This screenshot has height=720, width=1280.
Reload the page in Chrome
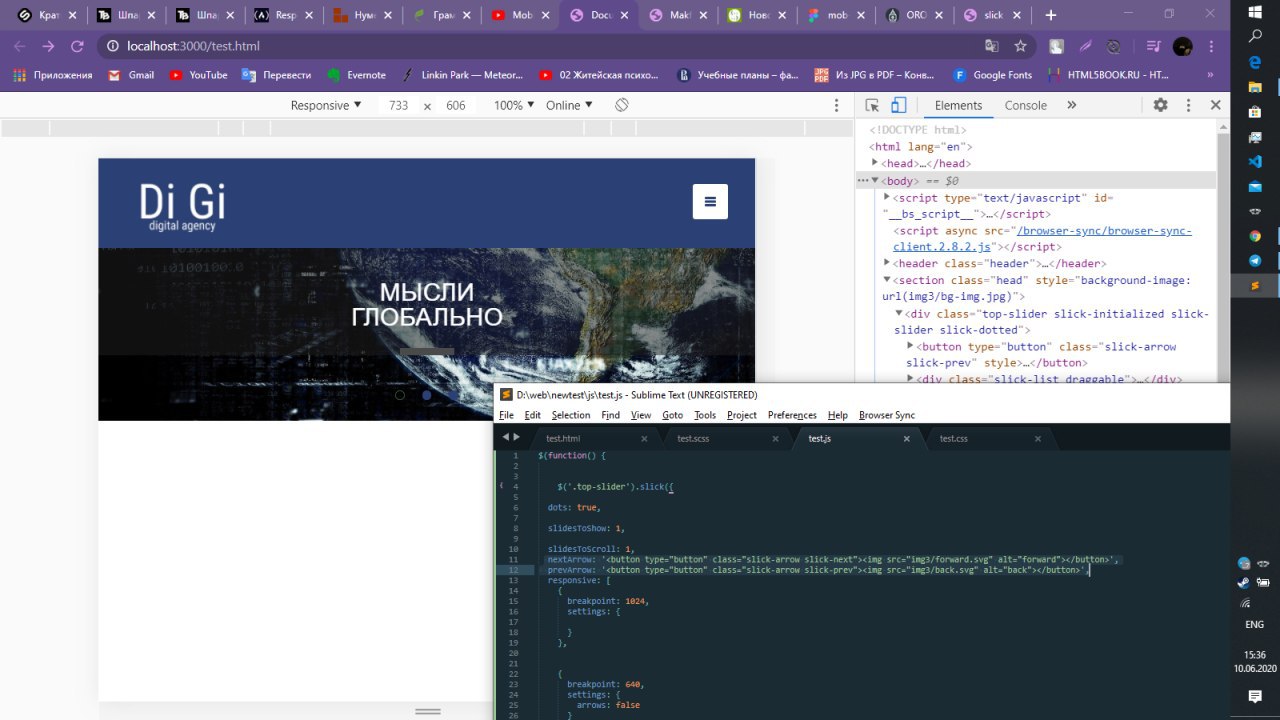pos(77,46)
